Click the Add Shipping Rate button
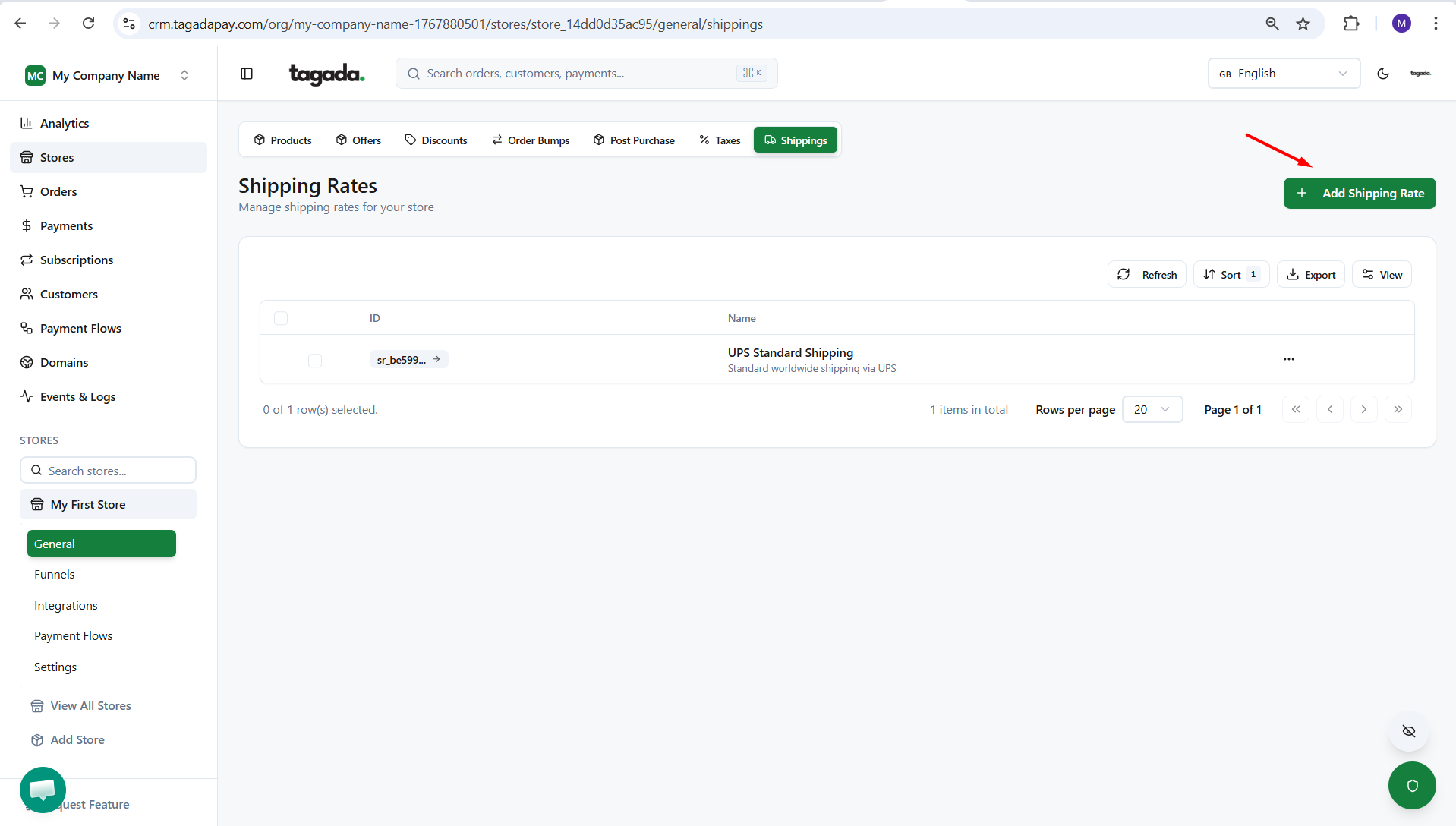 tap(1359, 194)
